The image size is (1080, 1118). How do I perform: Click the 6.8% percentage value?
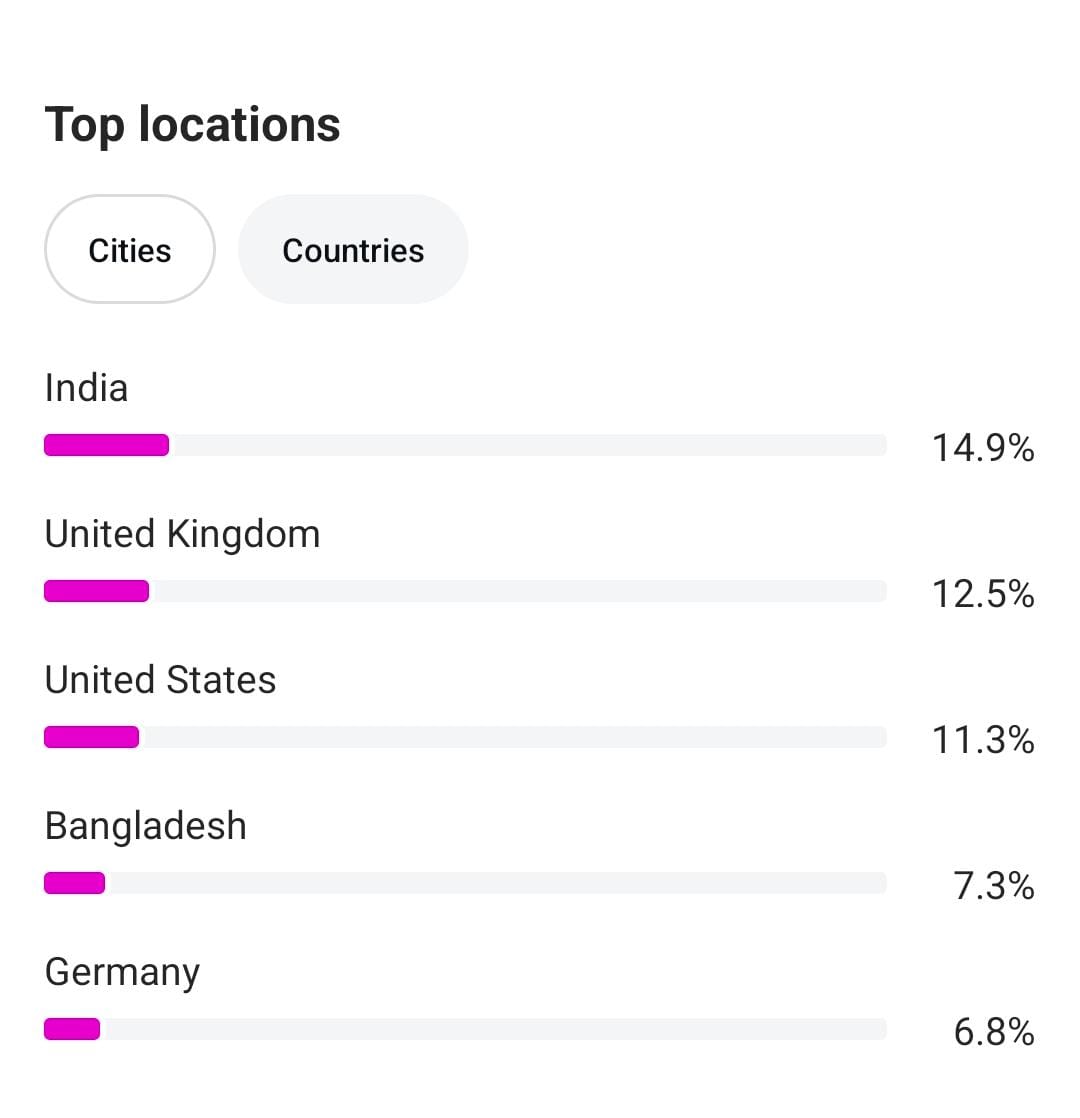point(994,1032)
